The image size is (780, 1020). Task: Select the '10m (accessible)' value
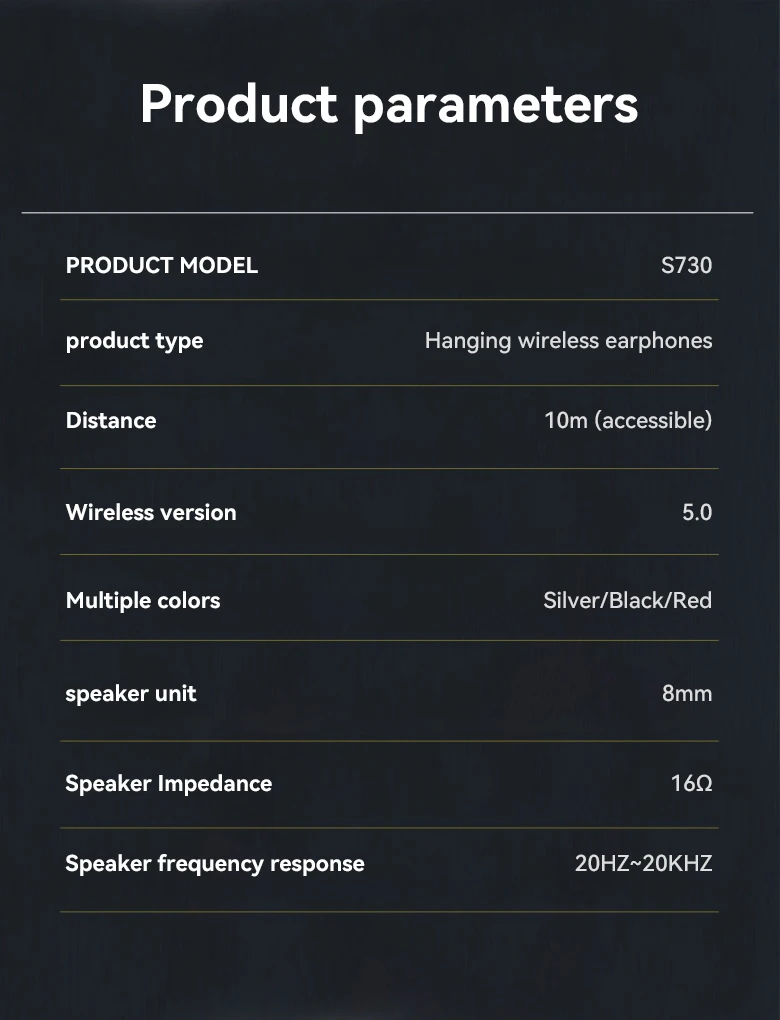coord(628,420)
